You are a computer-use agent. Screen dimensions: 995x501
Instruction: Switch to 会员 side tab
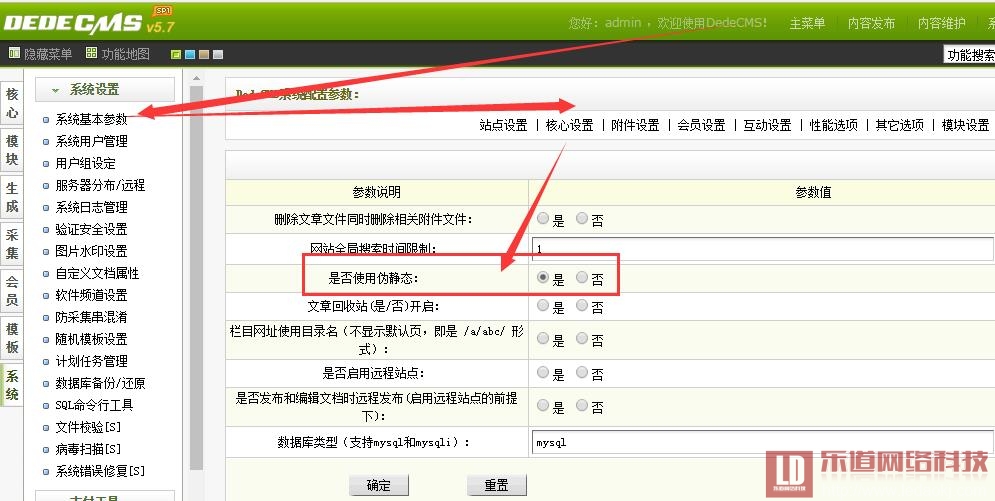[x=11, y=291]
